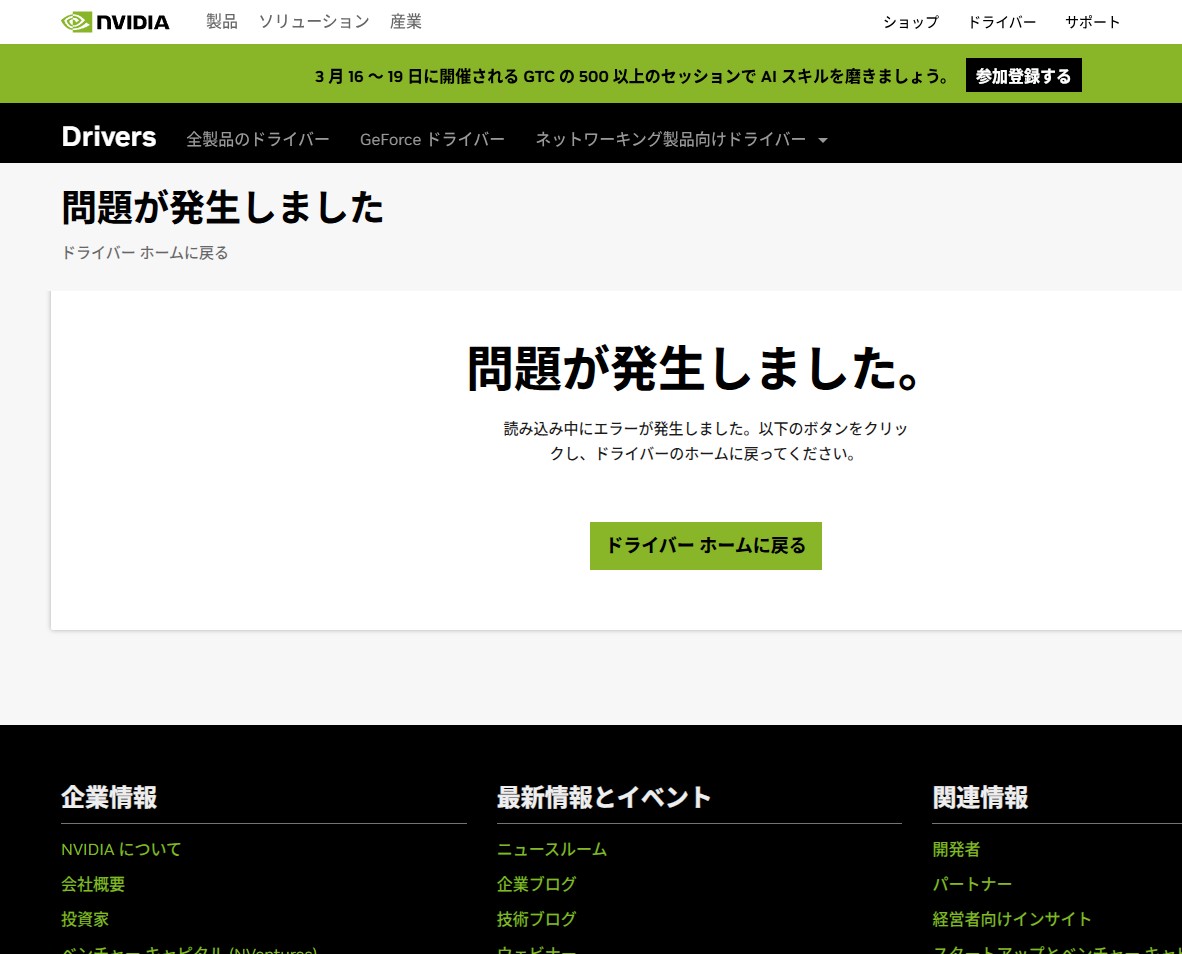Open 会社概要 in the footer
This screenshot has height=954, width=1182.
click(92, 884)
